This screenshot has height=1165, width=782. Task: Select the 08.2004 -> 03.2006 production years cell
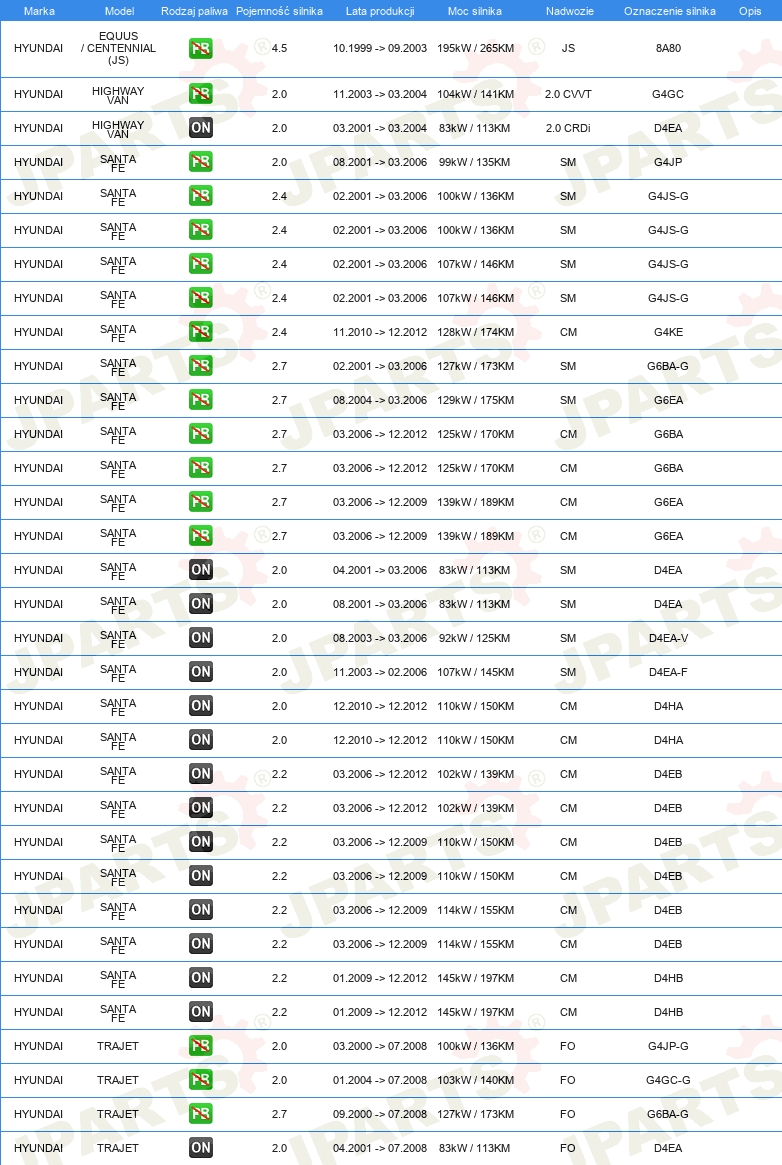pyautogui.click(x=379, y=400)
